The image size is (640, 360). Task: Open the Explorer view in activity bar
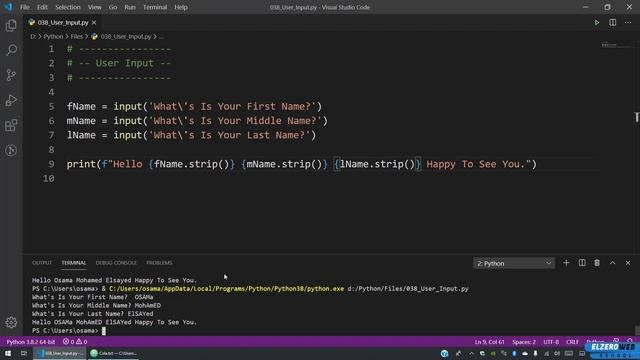coord(11,25)
